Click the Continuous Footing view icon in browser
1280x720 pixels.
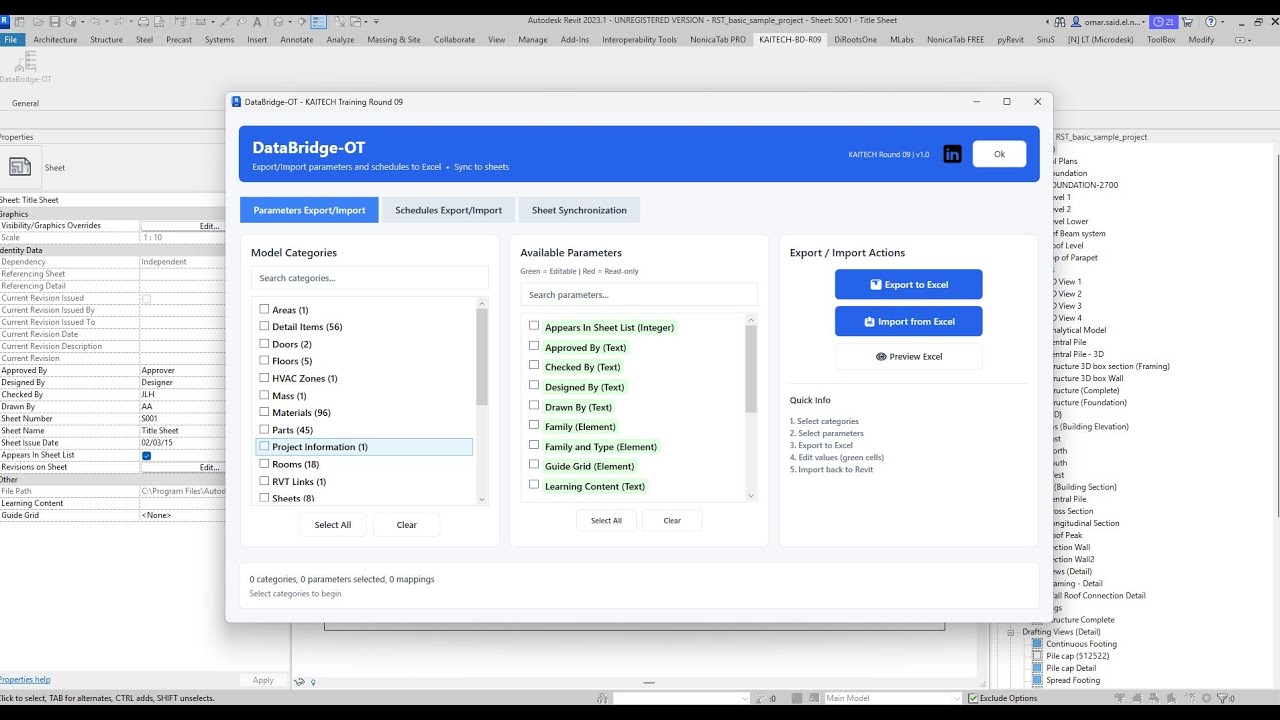[x=1038, y=644]
